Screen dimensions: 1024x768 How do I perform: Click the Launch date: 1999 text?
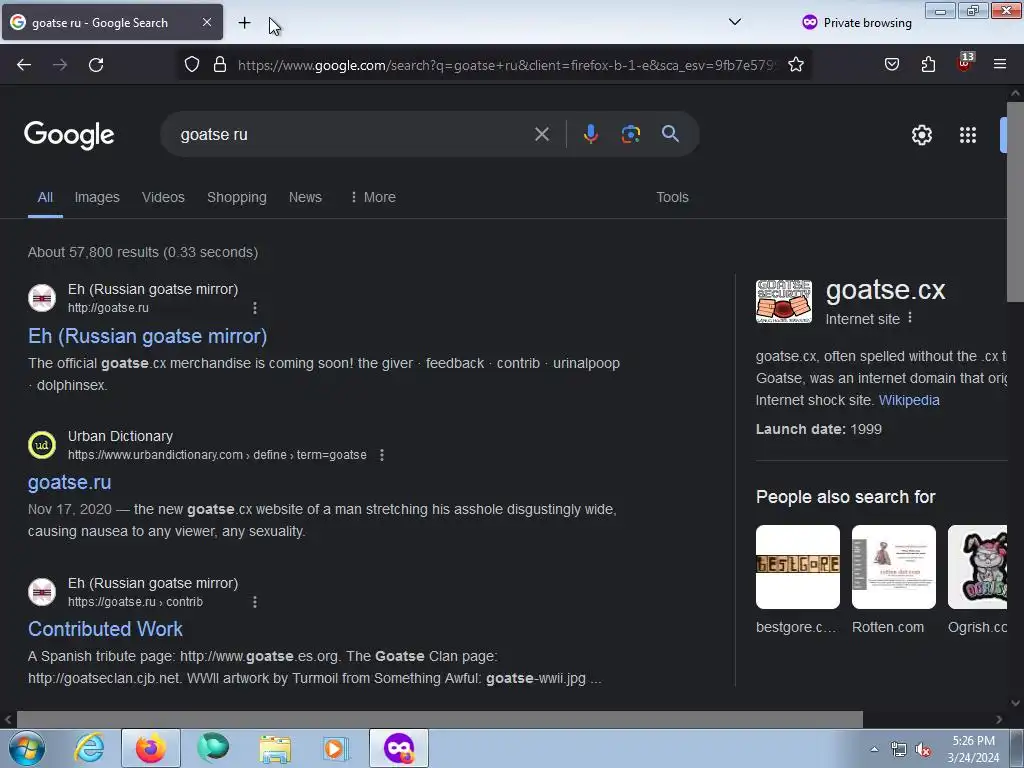pos(819,429)
